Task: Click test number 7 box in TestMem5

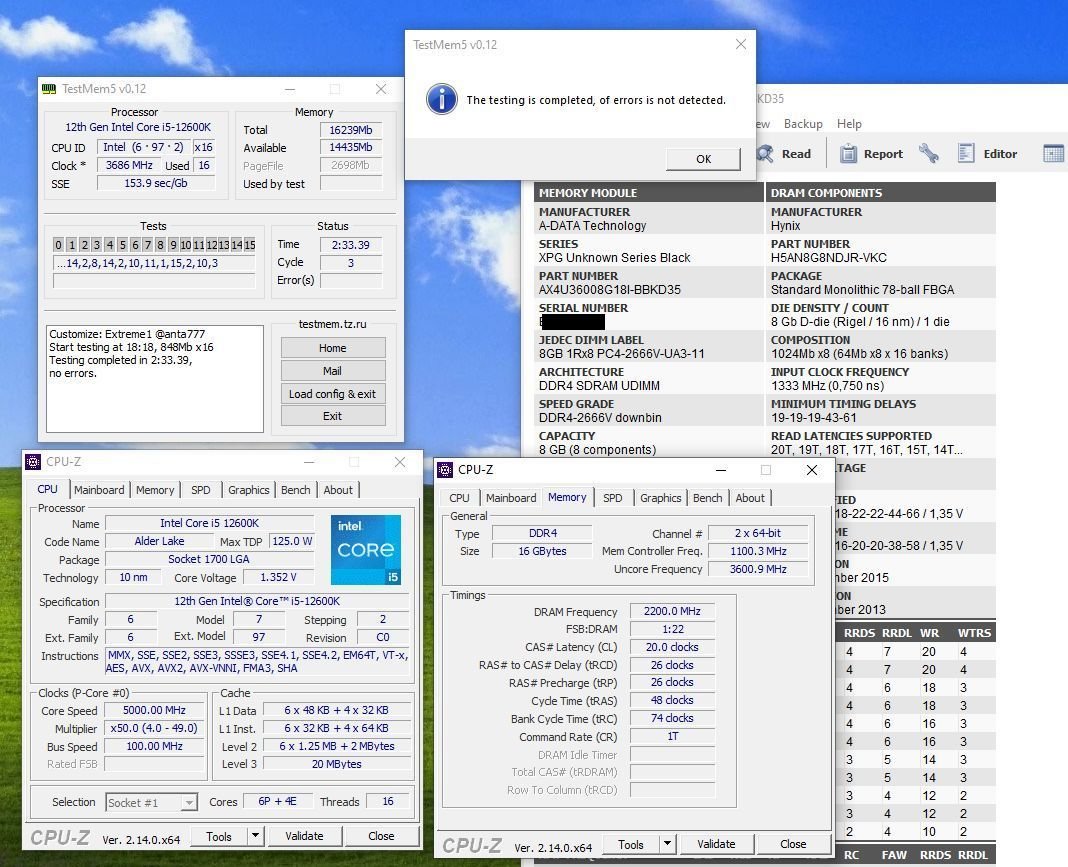Action: (x=148, y=245)
